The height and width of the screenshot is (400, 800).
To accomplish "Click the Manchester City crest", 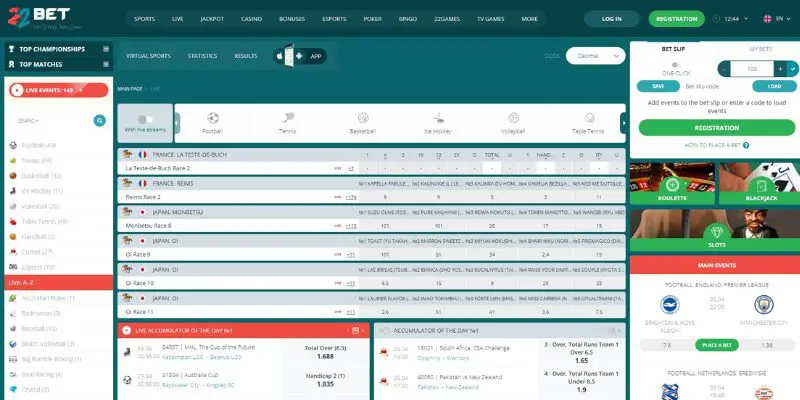I will click(764, 305).
